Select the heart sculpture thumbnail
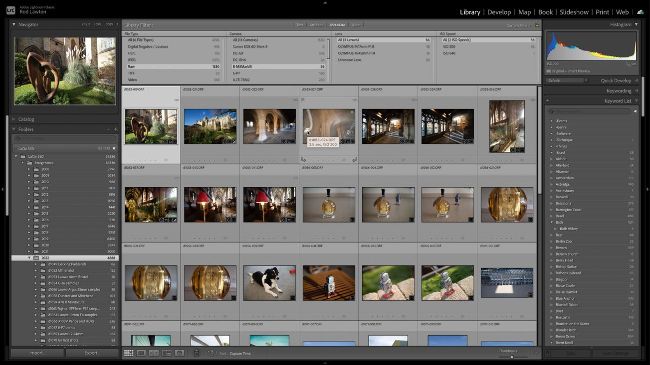Image resolution: width=650 pixels, height=365 pixels. pyautogui.click(x=151, y=127)
